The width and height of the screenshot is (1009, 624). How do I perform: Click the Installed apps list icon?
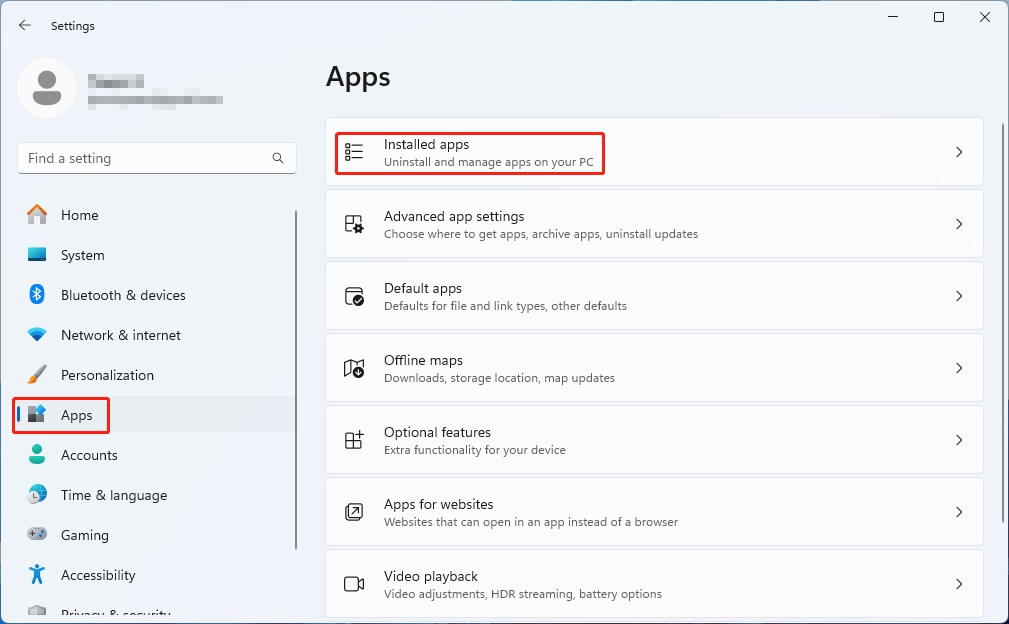point(354,152)
